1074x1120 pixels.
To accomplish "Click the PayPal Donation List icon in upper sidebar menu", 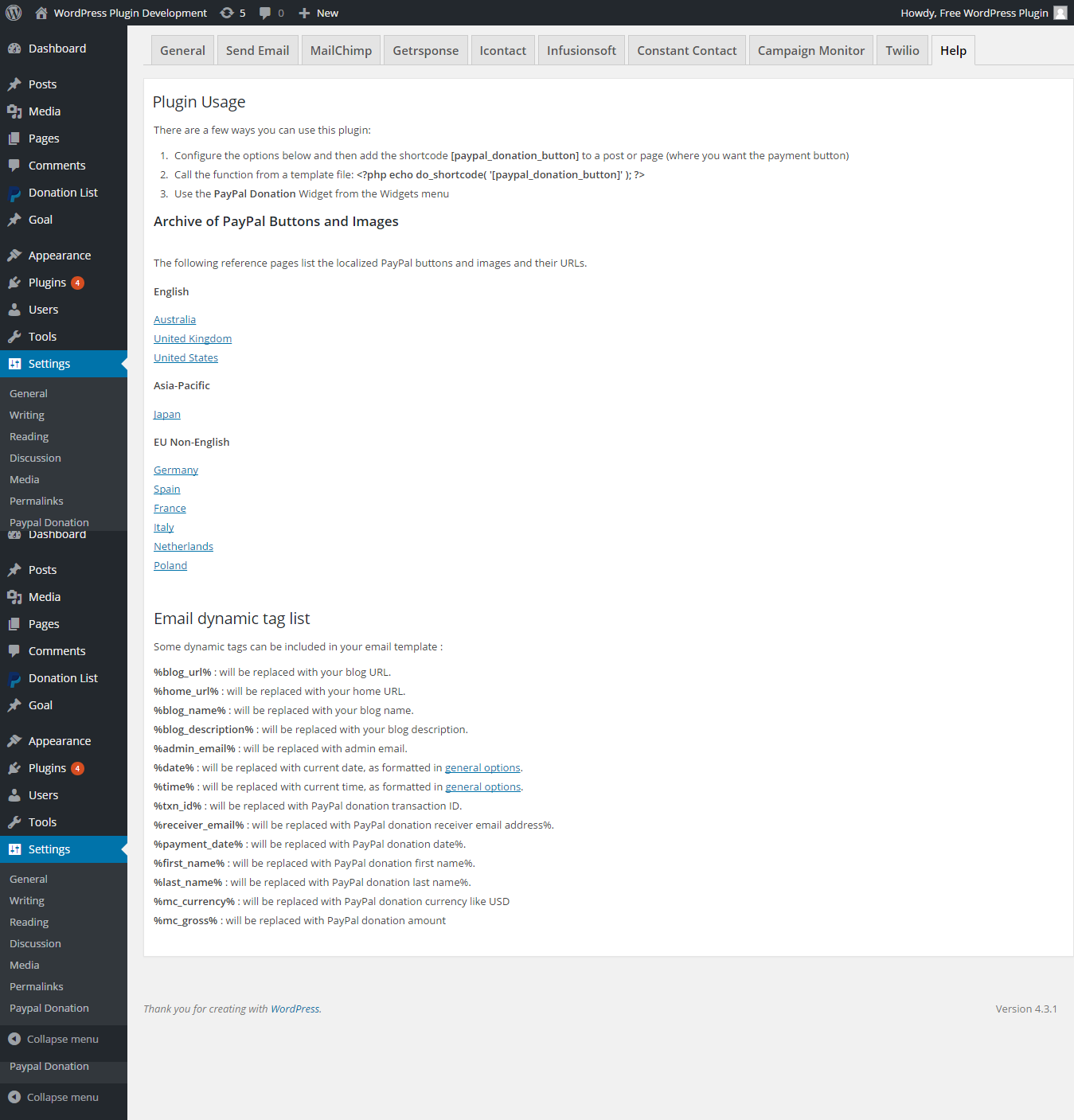I will click(14, 193).
